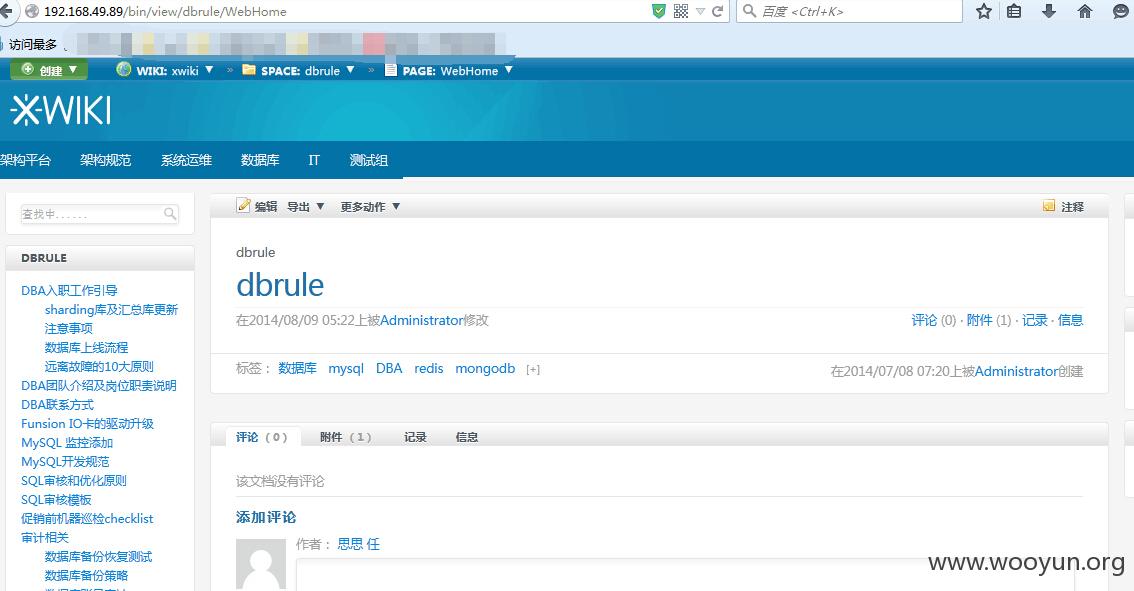The width and height of the screenshot is (1134, 591).
Task: Add a tag with the [+] button
Action: point(533,370)
